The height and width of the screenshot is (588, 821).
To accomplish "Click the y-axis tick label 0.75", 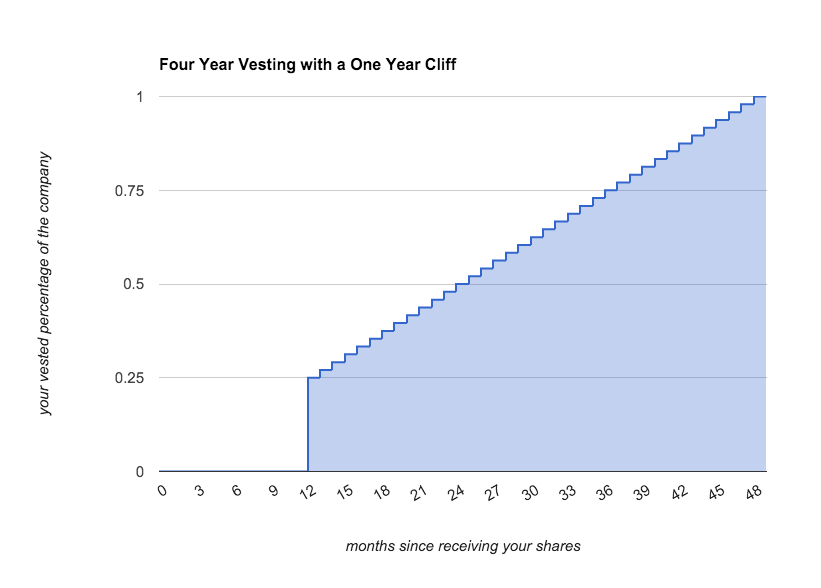I will coord(129,191).
